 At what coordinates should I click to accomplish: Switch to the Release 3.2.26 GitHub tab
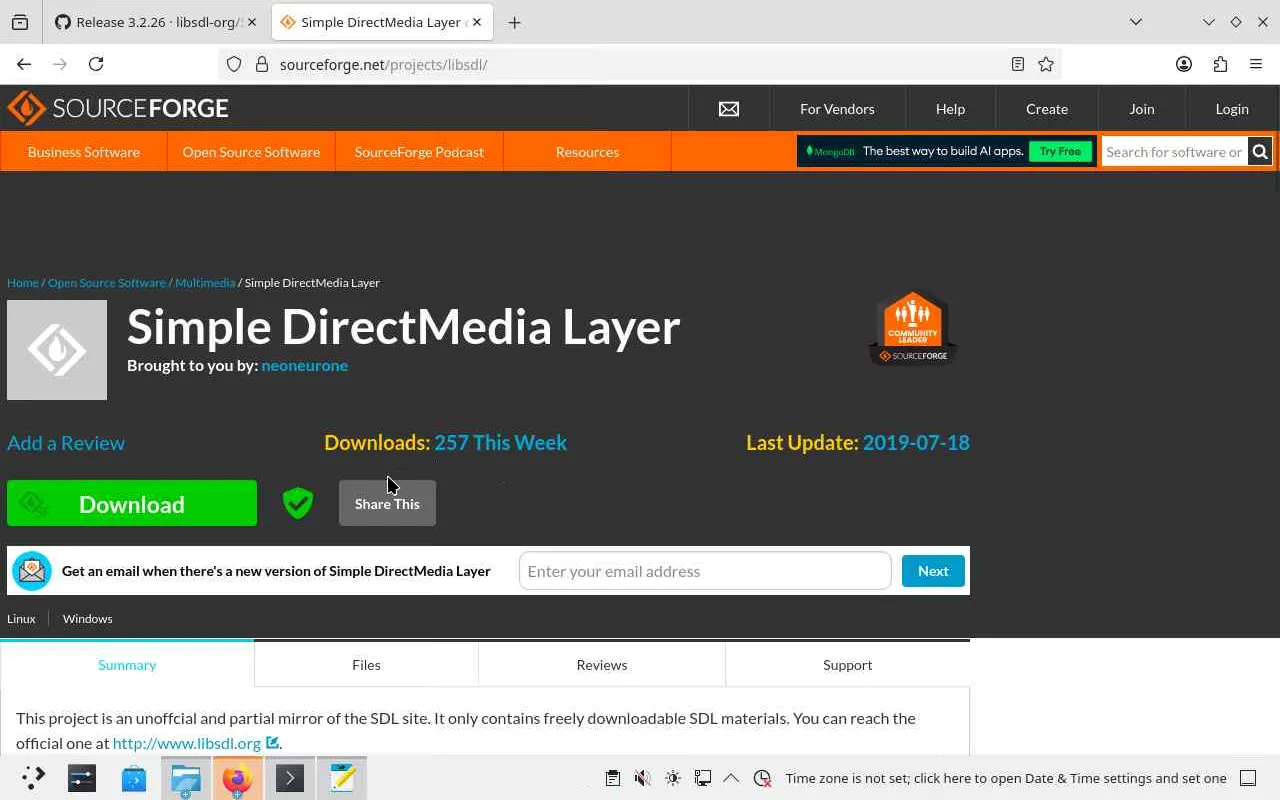[x=155, y=22]
